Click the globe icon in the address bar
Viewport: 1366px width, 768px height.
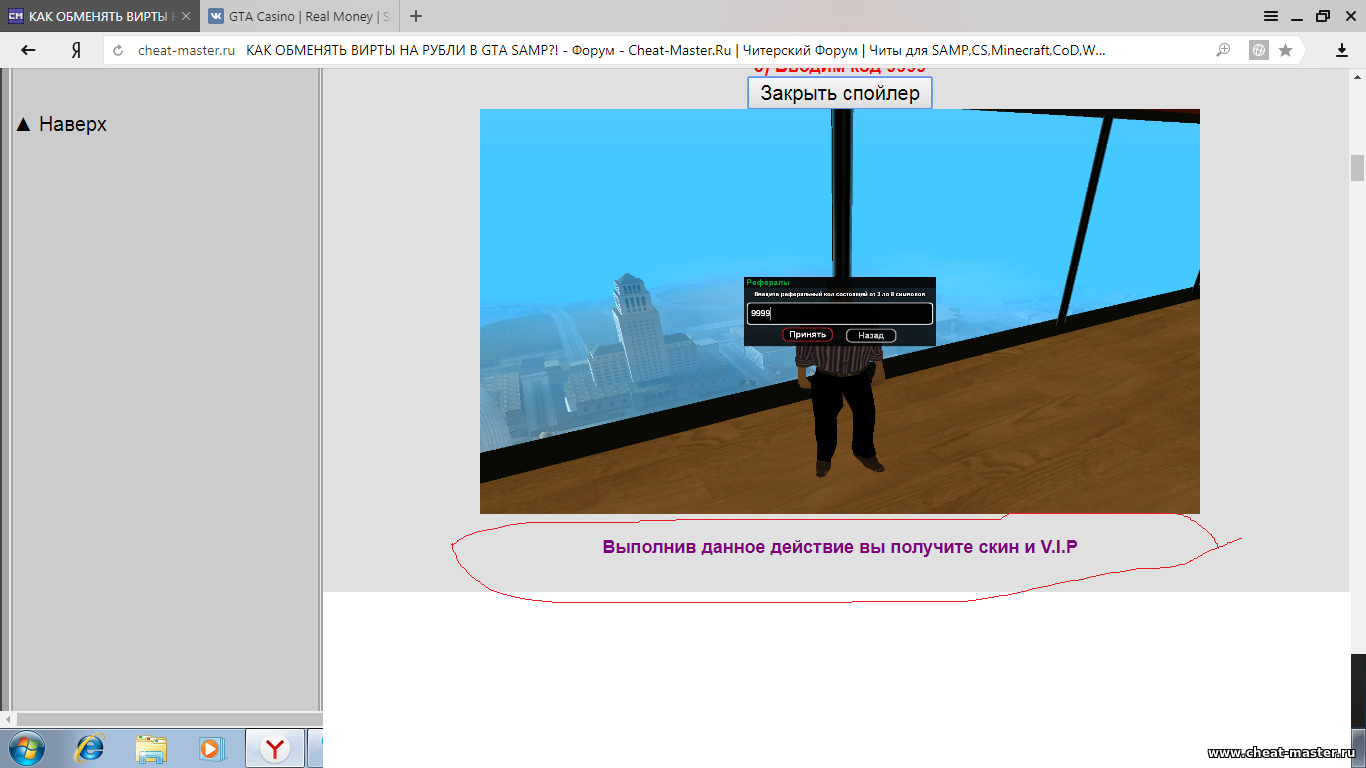click(x=1259, y=50)
